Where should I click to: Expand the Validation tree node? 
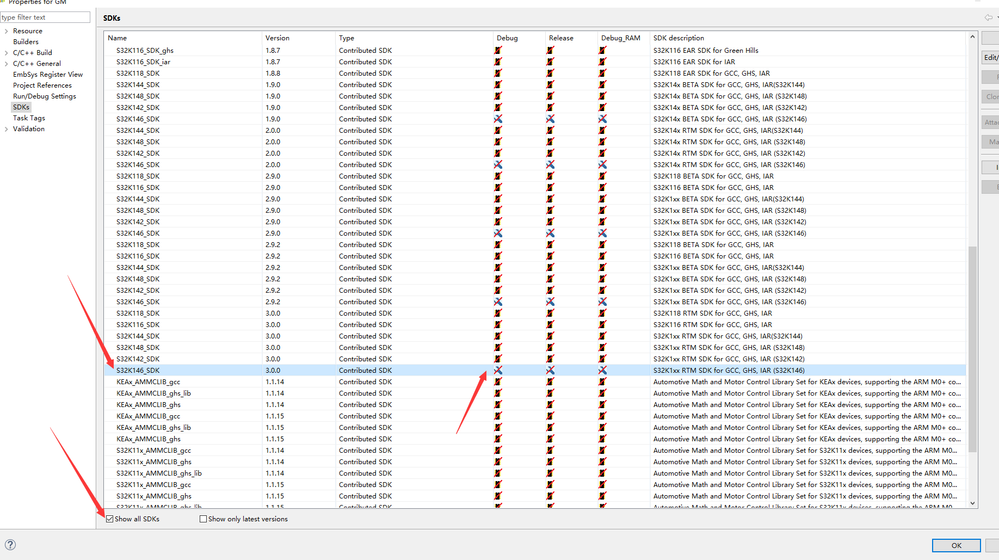6,129
